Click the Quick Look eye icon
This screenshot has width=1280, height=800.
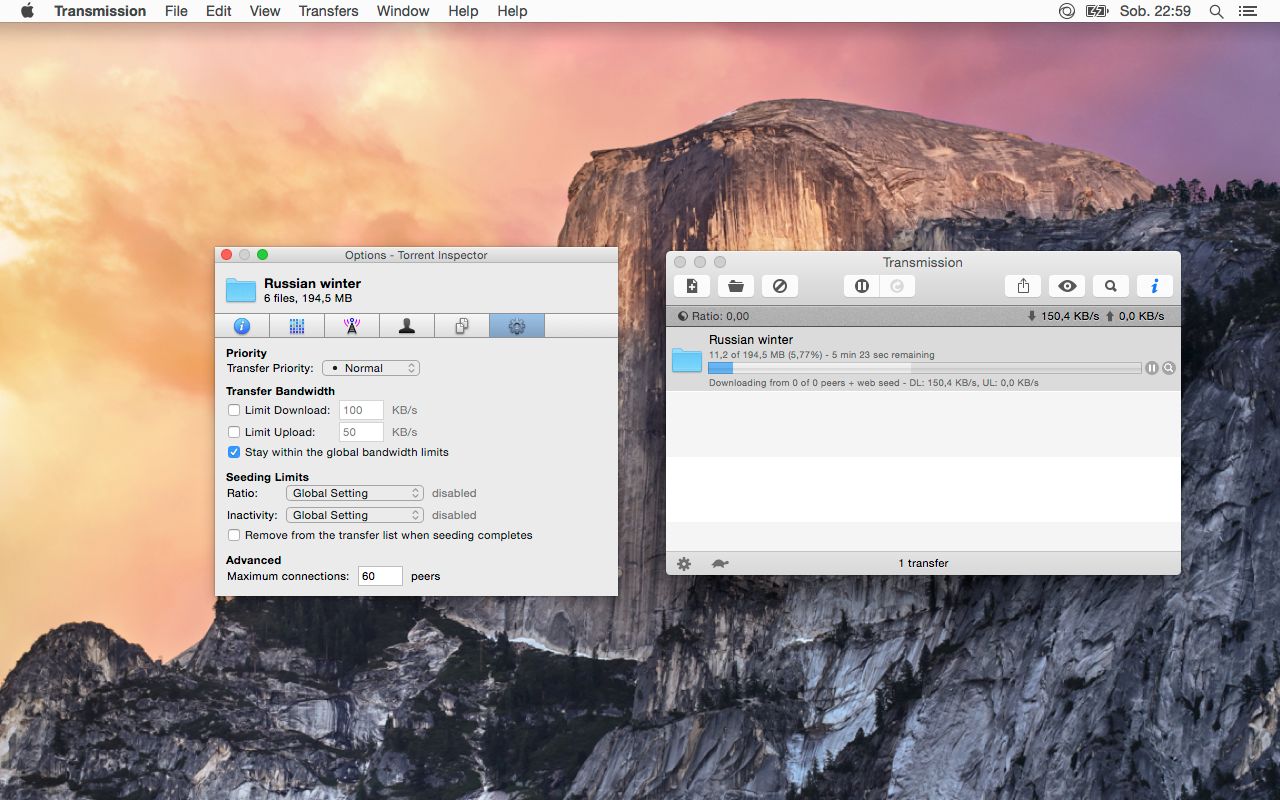point(1067,286)
